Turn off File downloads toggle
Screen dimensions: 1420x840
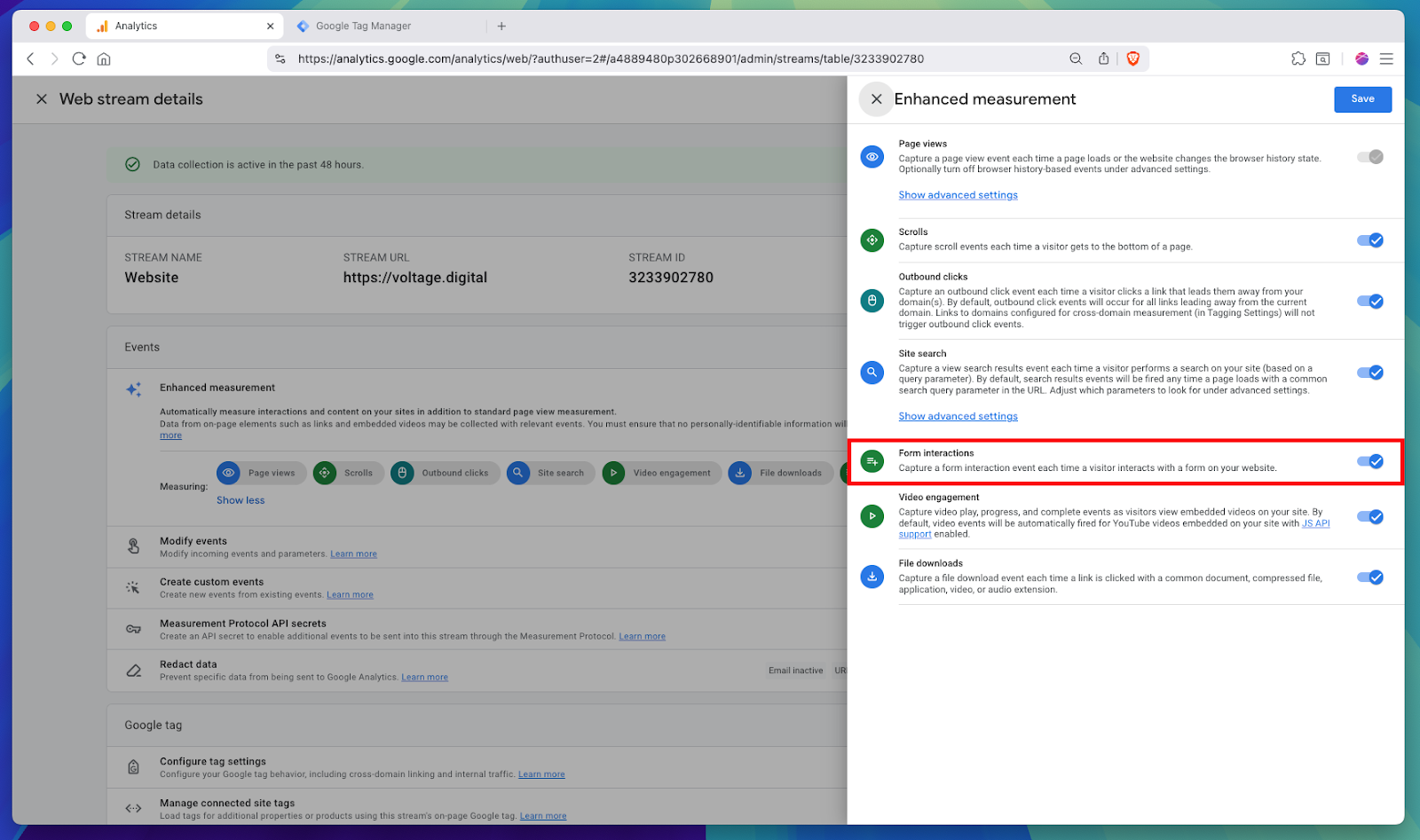click(1370, 577)
